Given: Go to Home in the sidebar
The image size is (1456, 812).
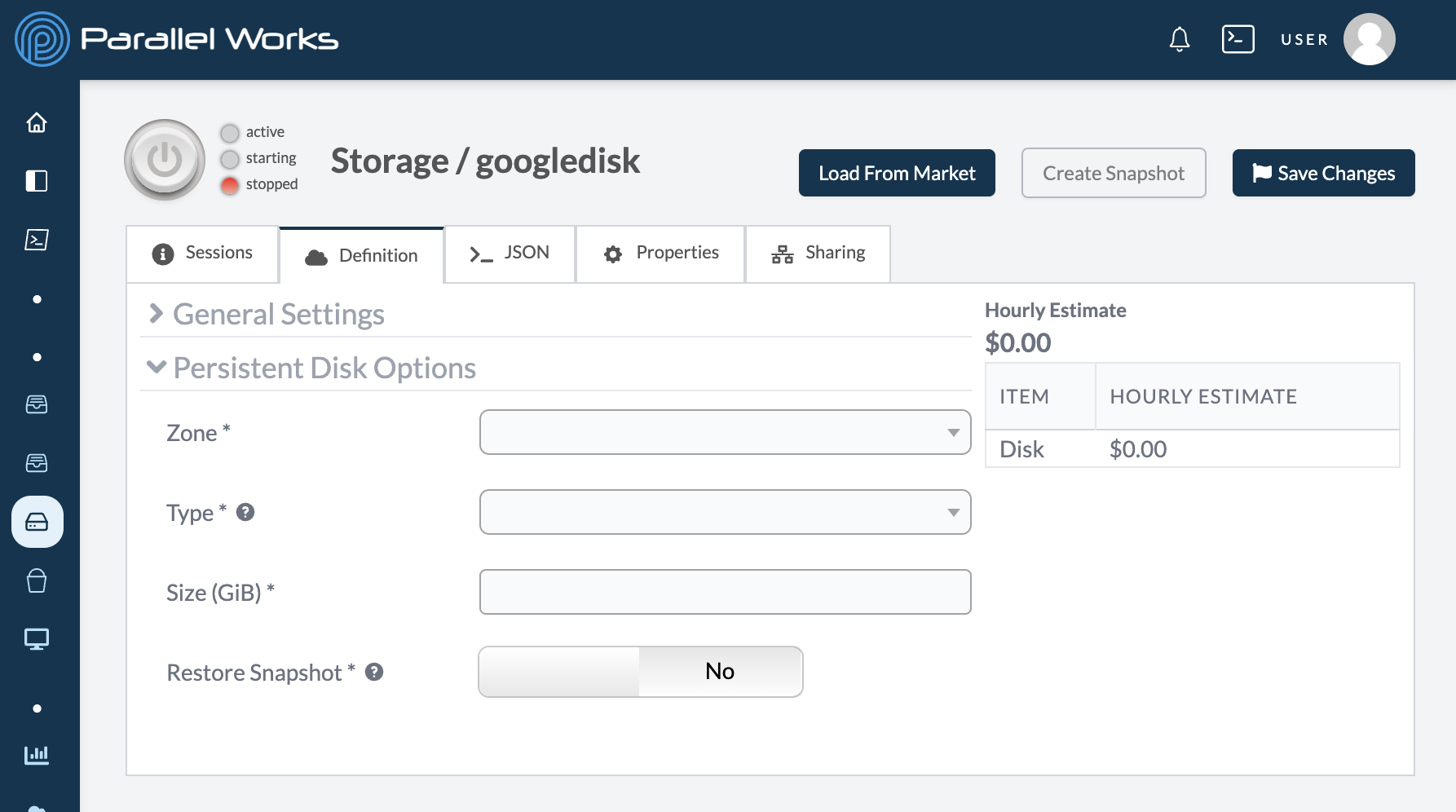Looking at the screenshot, I should [37, 122].
